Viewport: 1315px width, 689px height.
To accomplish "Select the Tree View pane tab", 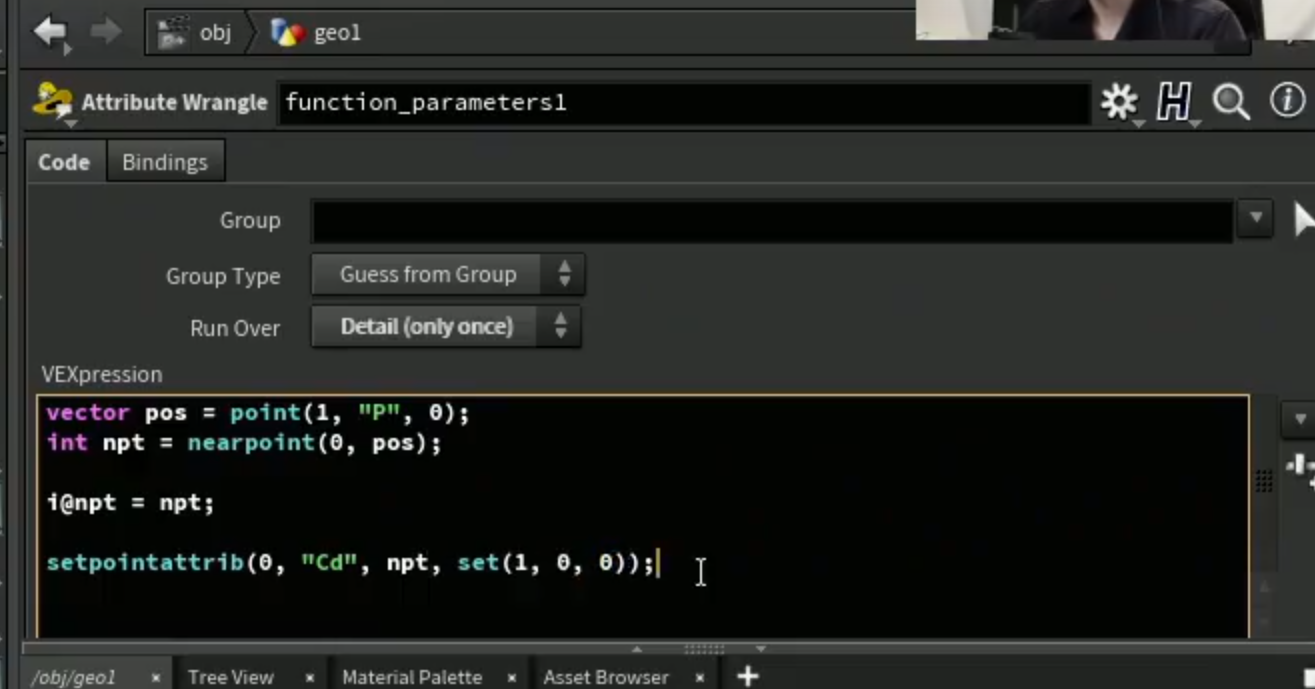I will 230,677.
